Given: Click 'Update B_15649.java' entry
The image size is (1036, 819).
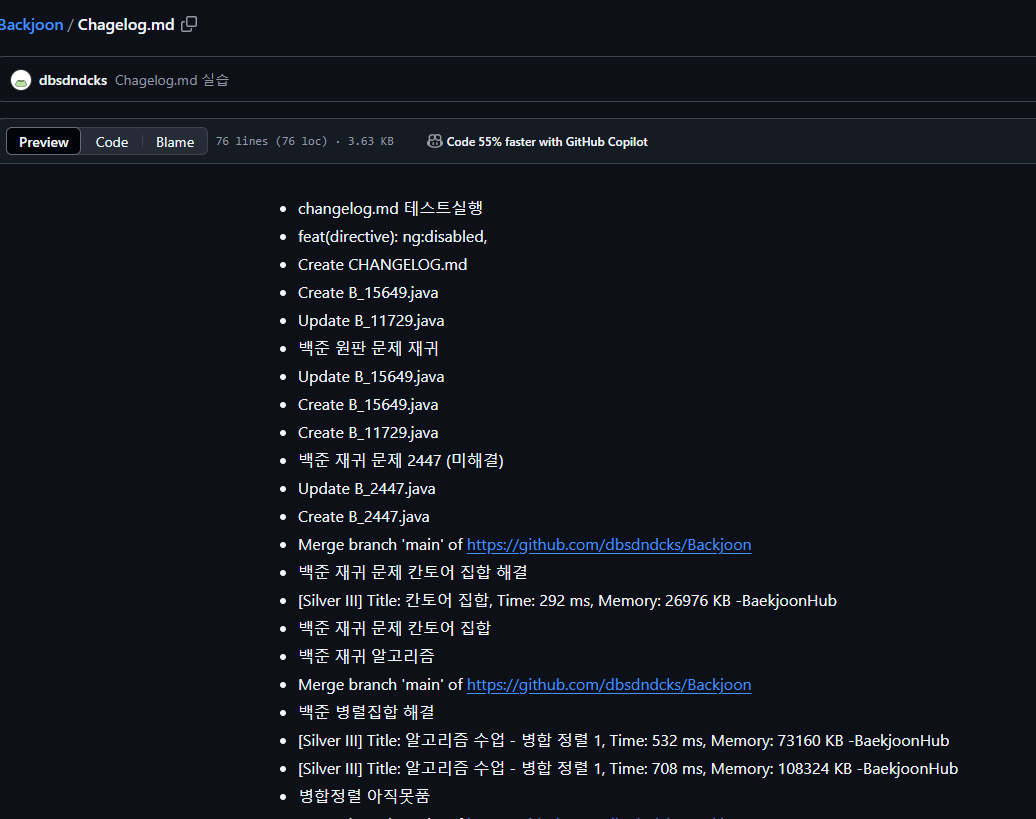Looking at the screenshot, I should 371,377.
